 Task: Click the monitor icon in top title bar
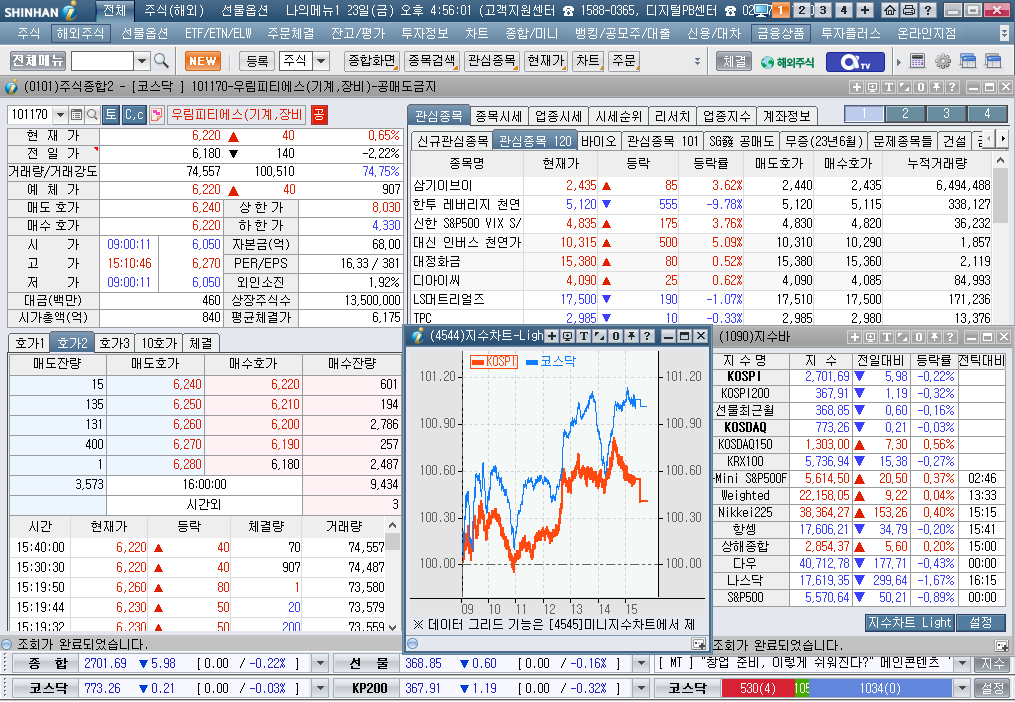[763, 10]
